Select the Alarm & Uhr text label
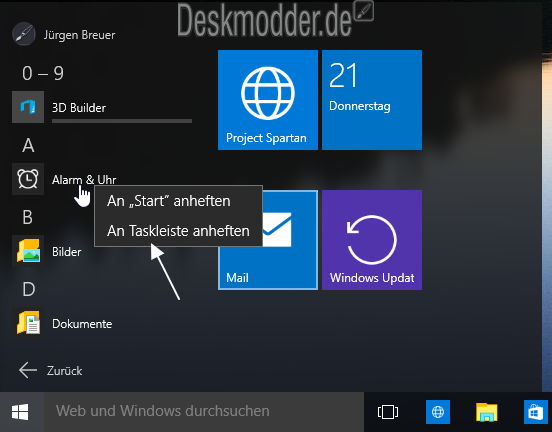This screenshot has width=552, height=432. coord(84,180)
